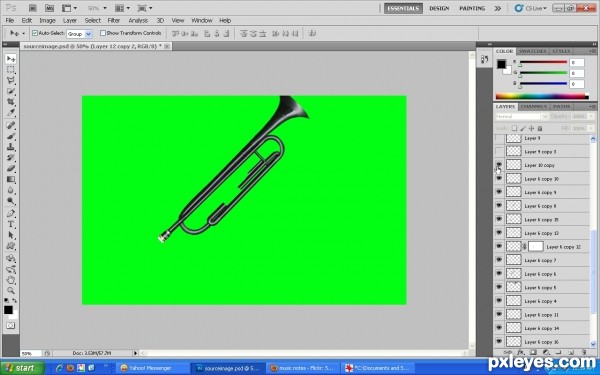The height and width of the screenshot is (375, 600).
Task: Select the Clone Stamp tool
Action: pyautogui.click(x=11, y=147)
